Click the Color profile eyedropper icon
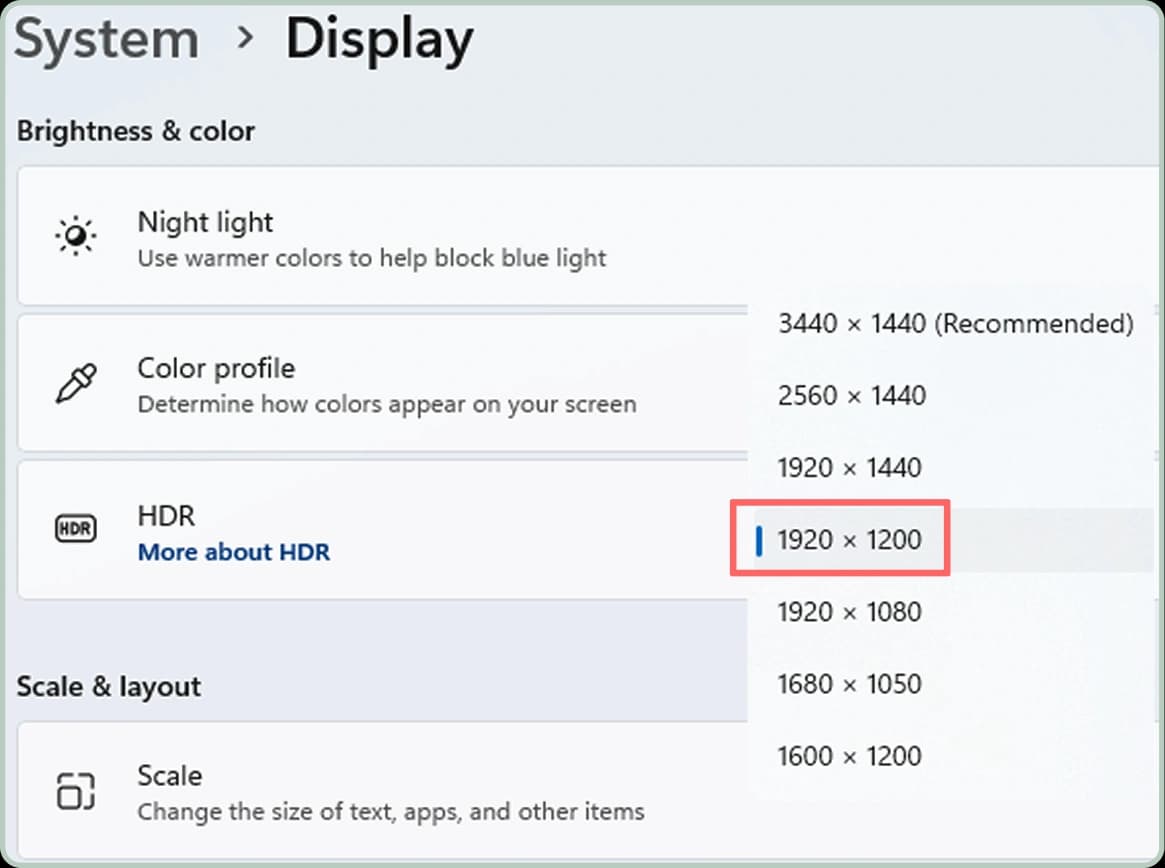The width and height of the screenshot is (1165, 868). [76, 383]
